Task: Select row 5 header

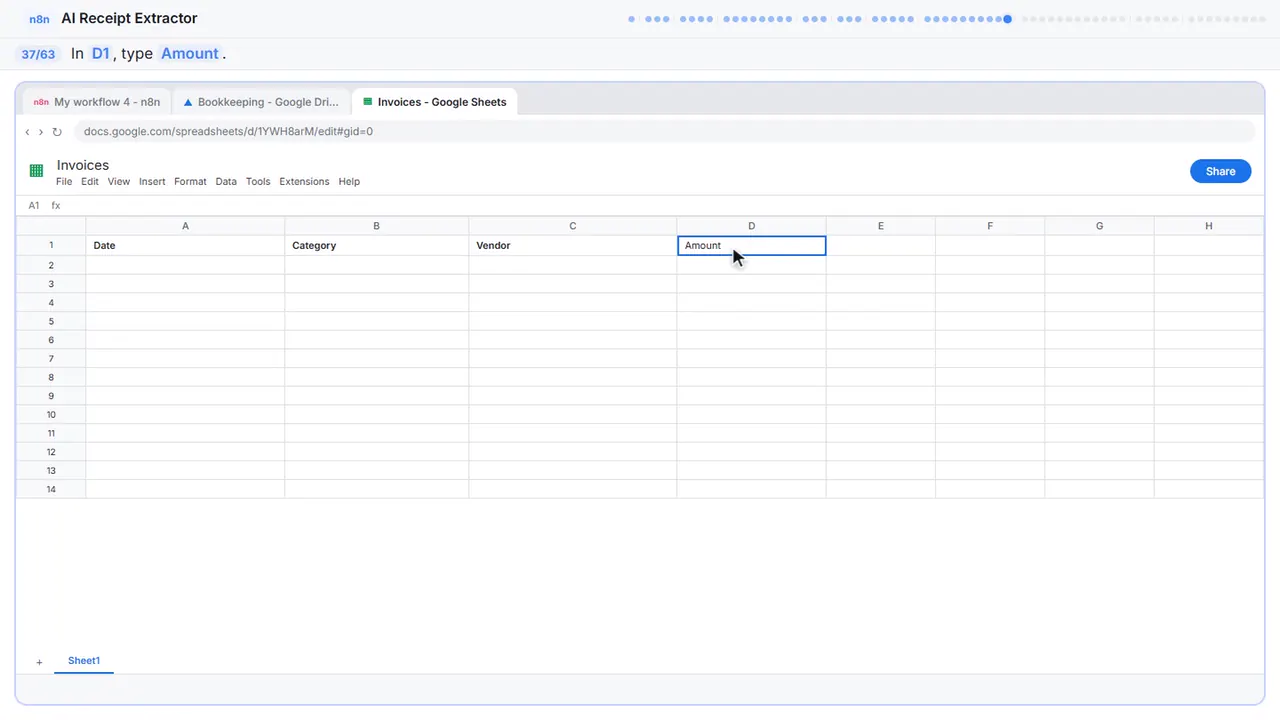Action: pyautogui.click(x=51, y=321)
